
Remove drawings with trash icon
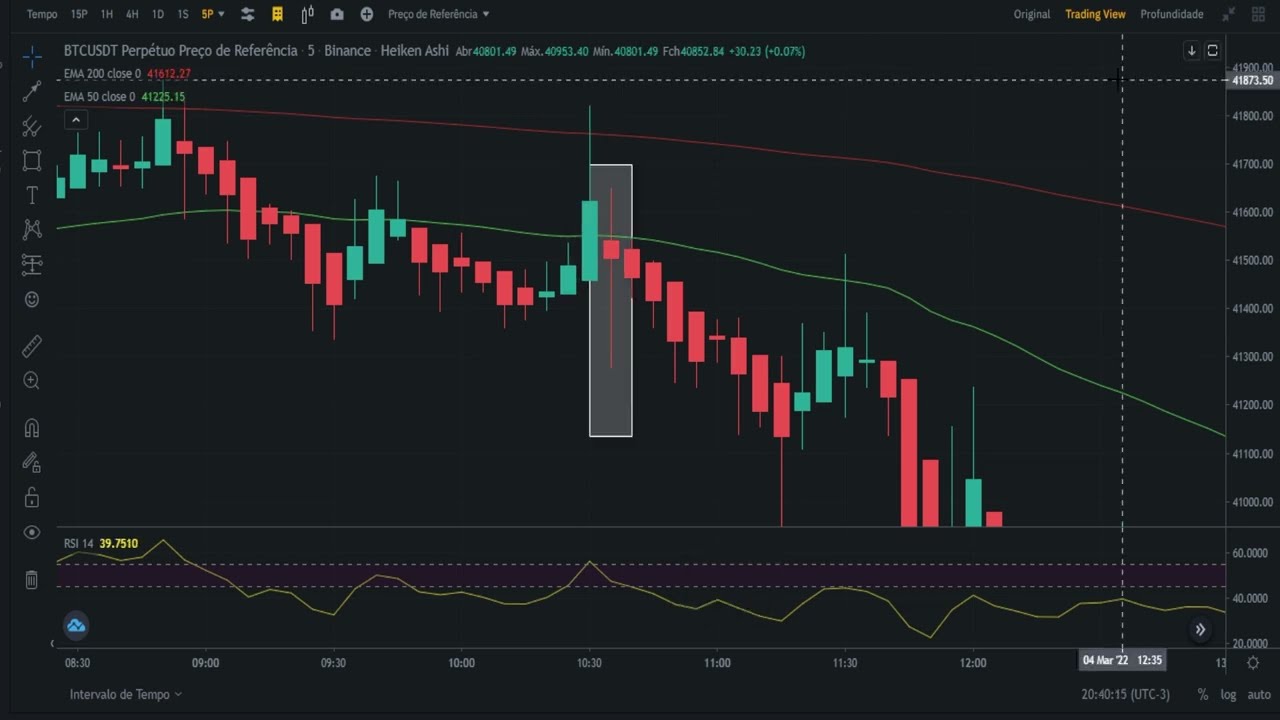point(32,579)
